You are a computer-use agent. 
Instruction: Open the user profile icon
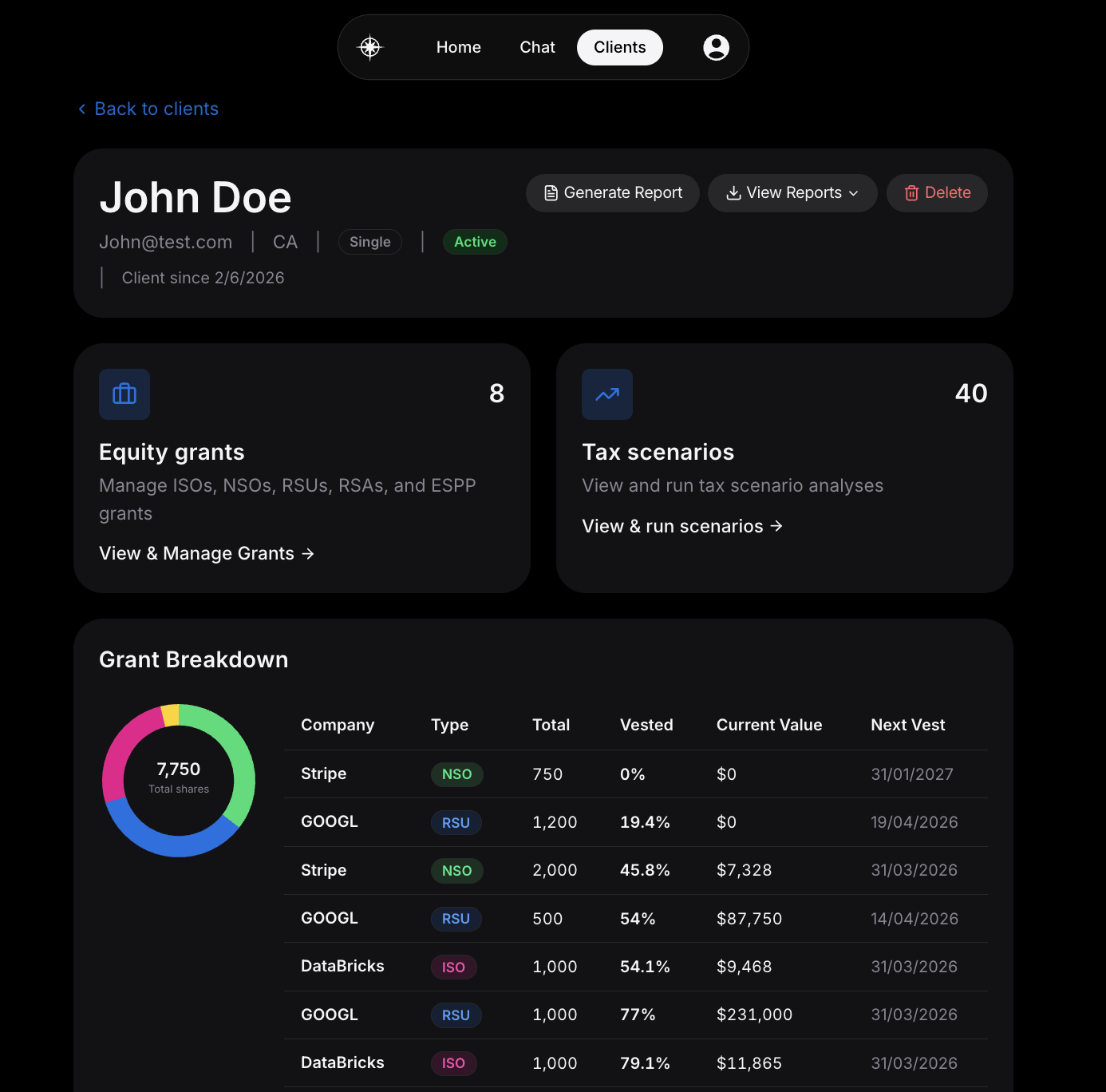click(716, 47)
